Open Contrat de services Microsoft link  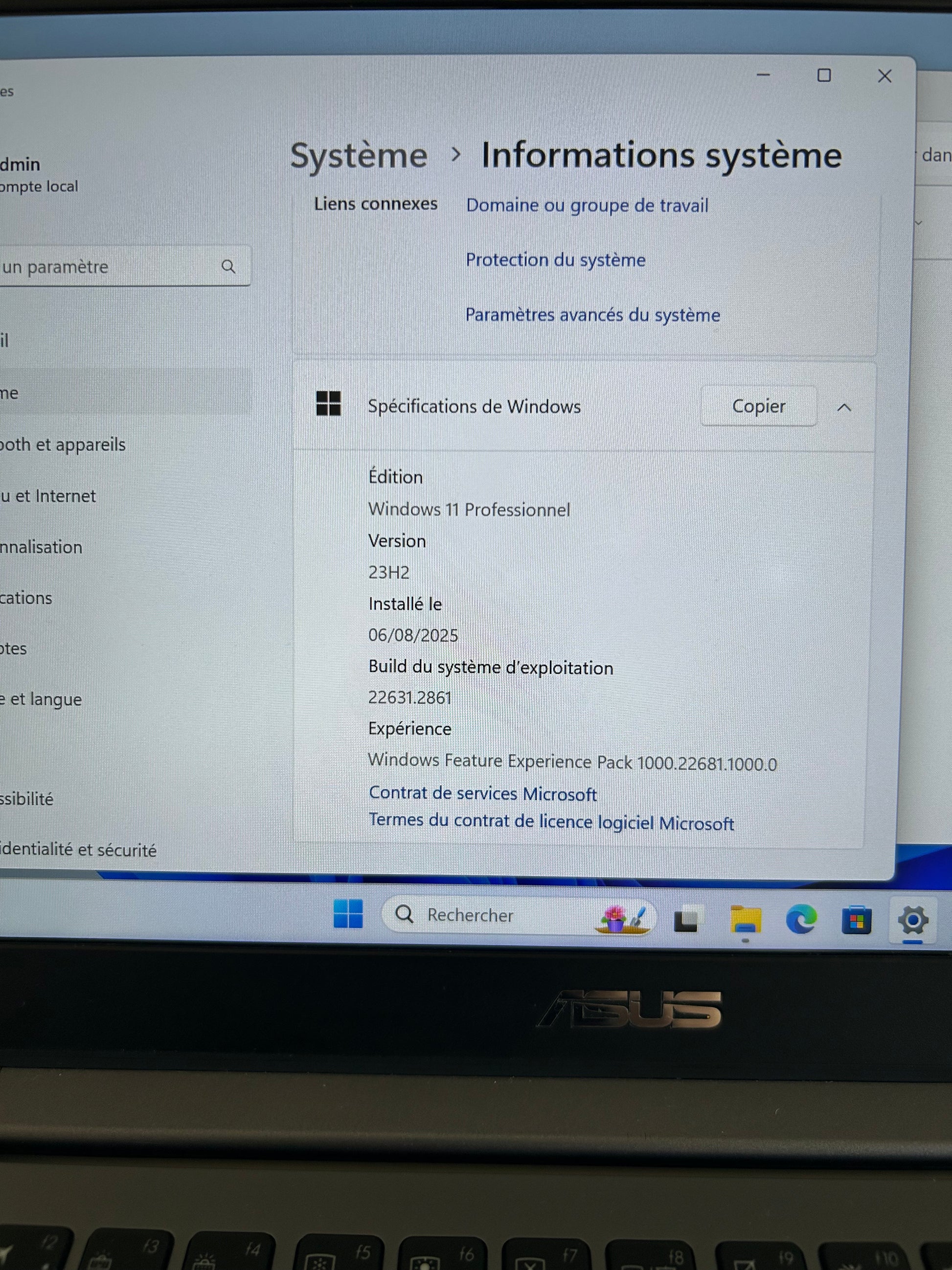click(482, 793)
